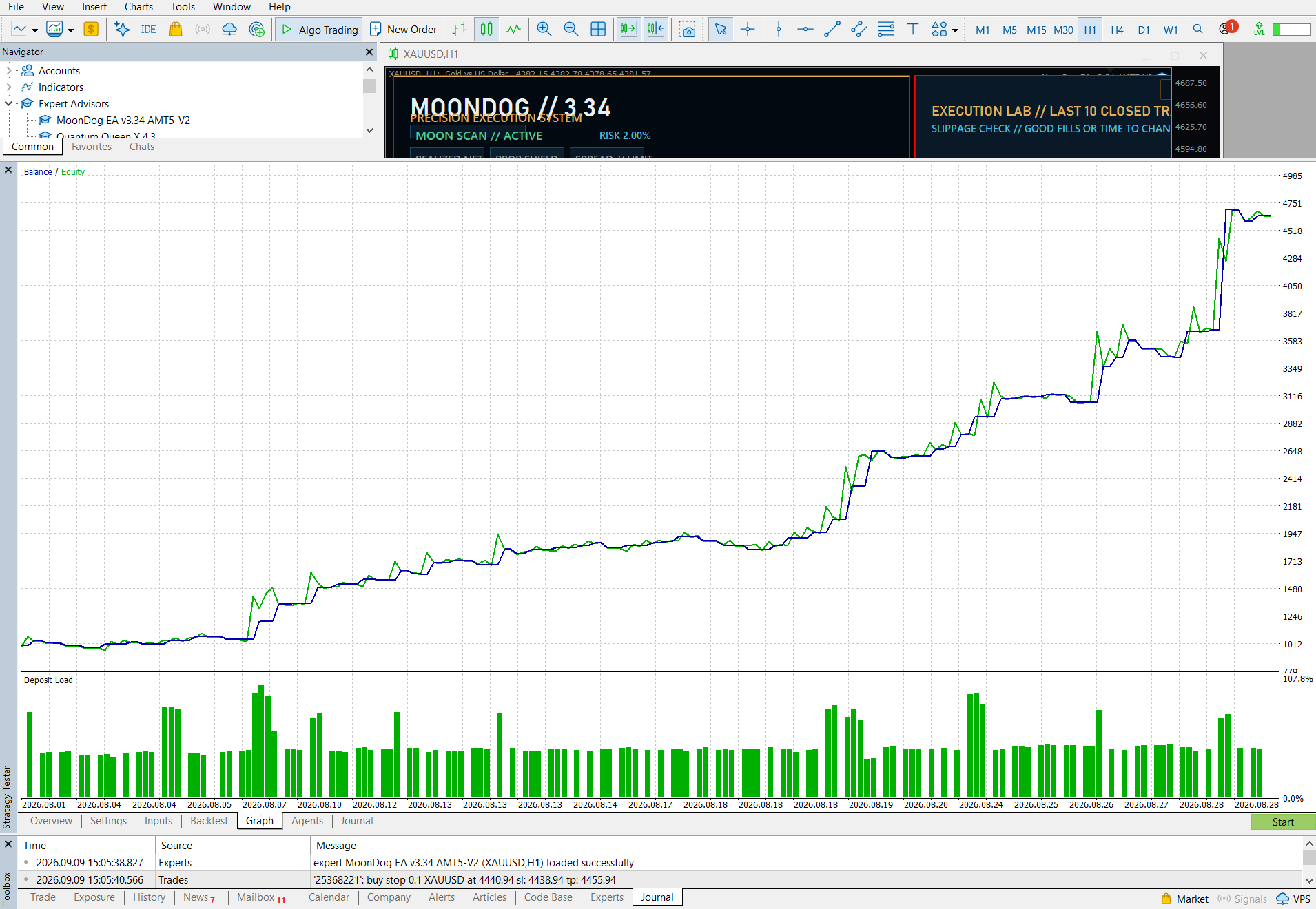1316x909 pixels.
Task: Close the Strategy Tester panel
Action: [8, 169]
